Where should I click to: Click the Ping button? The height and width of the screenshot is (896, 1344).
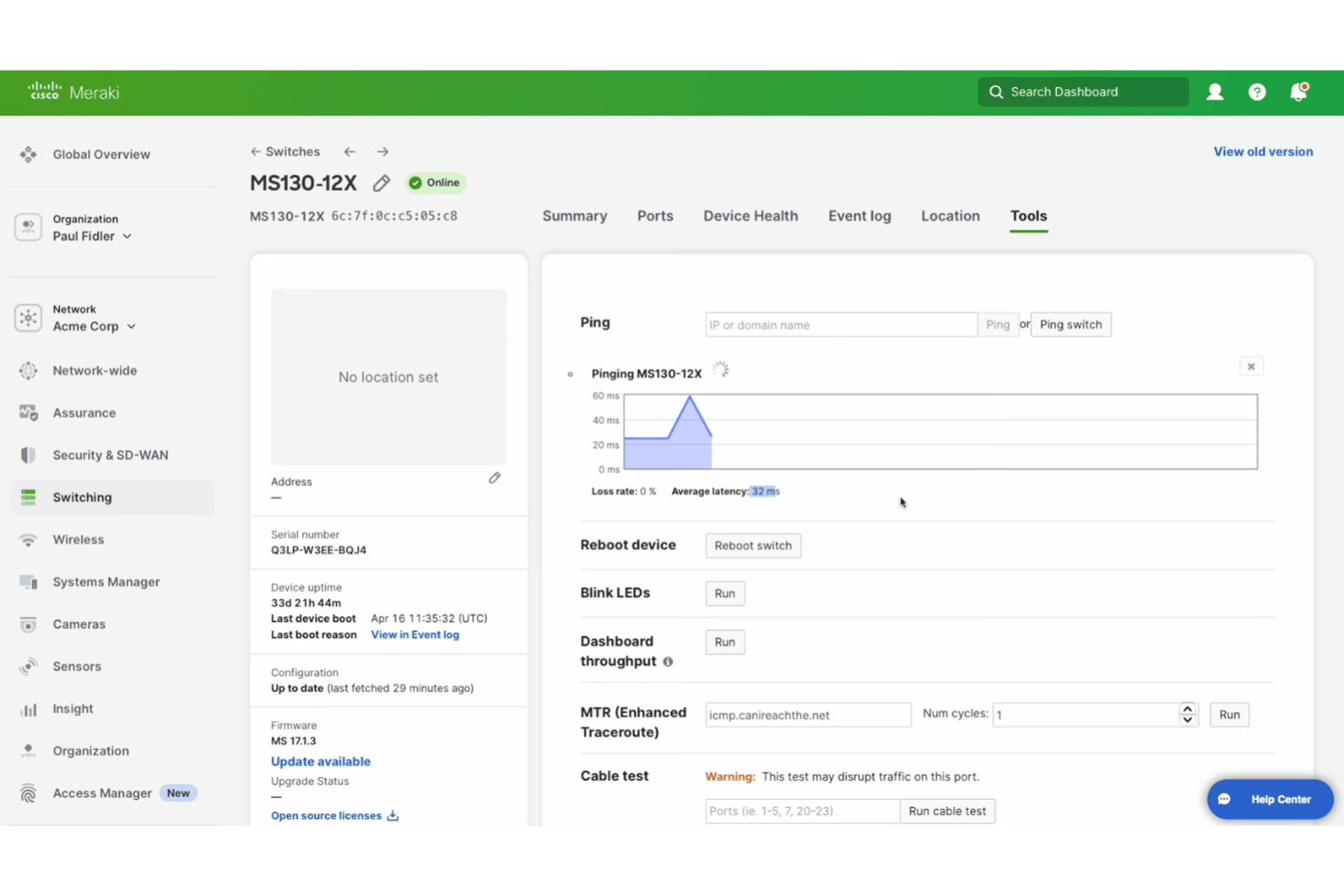pos(997,325)
